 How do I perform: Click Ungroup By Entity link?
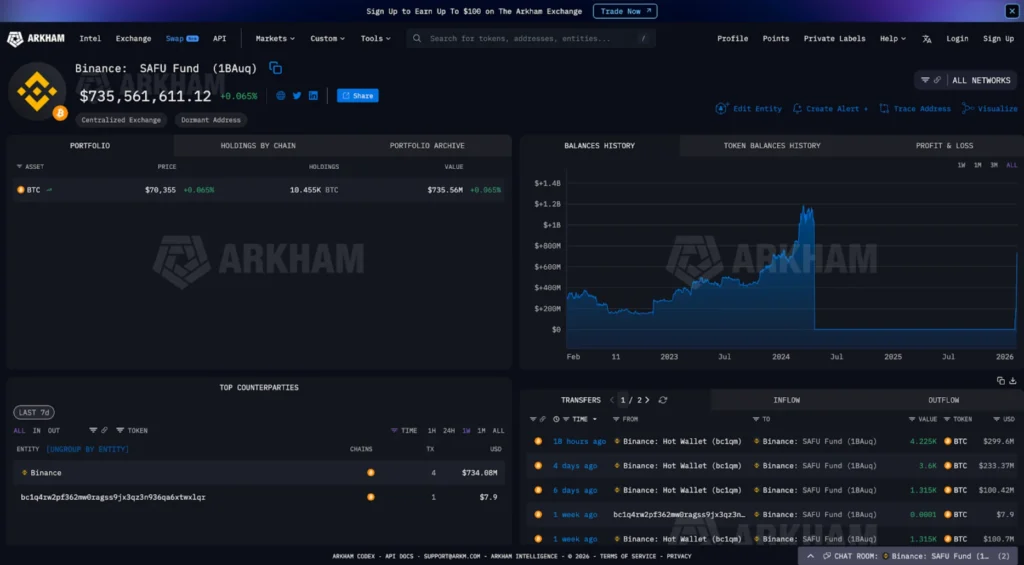[87, 449]
